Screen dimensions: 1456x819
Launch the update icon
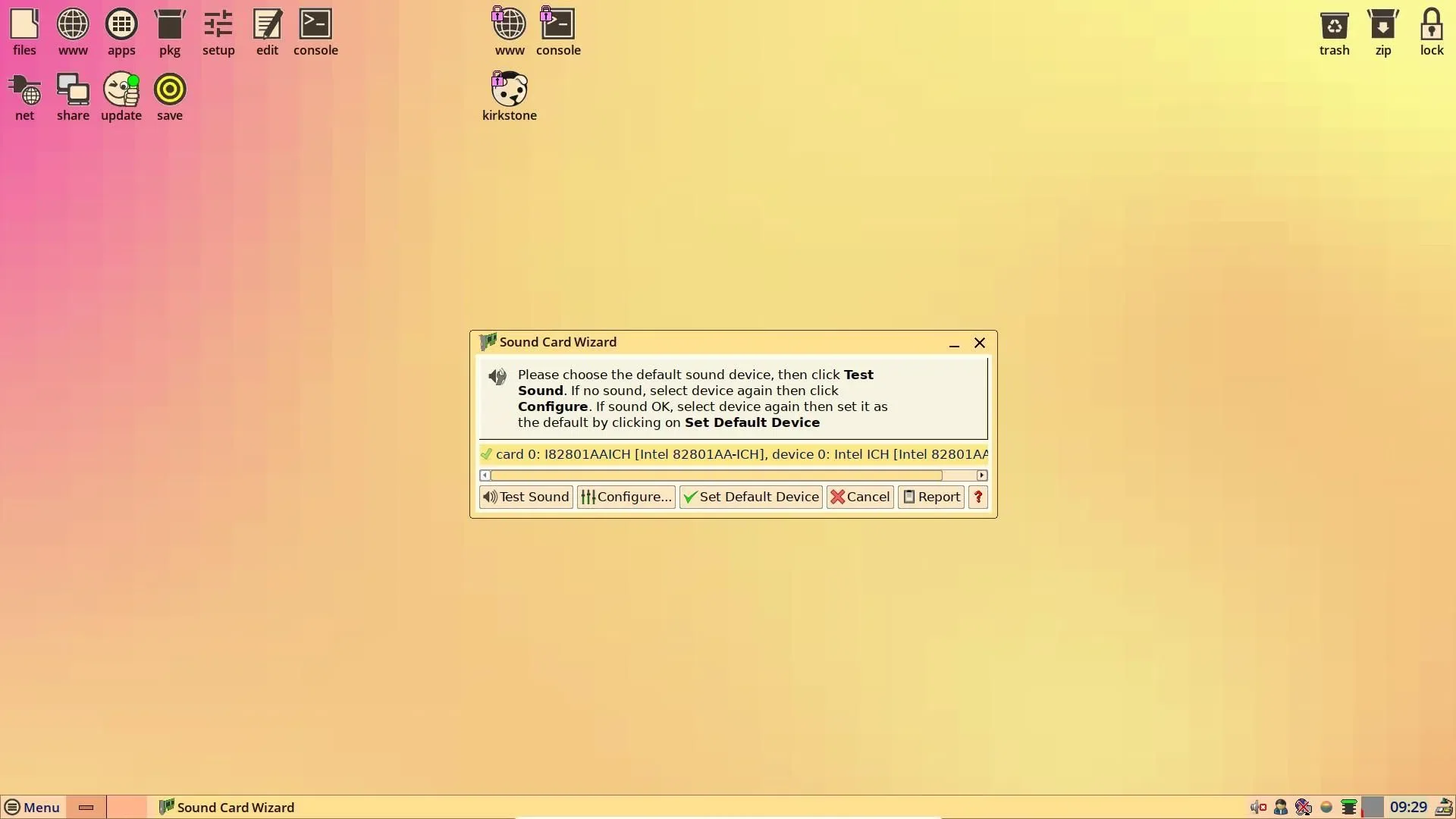coord(121,97)
